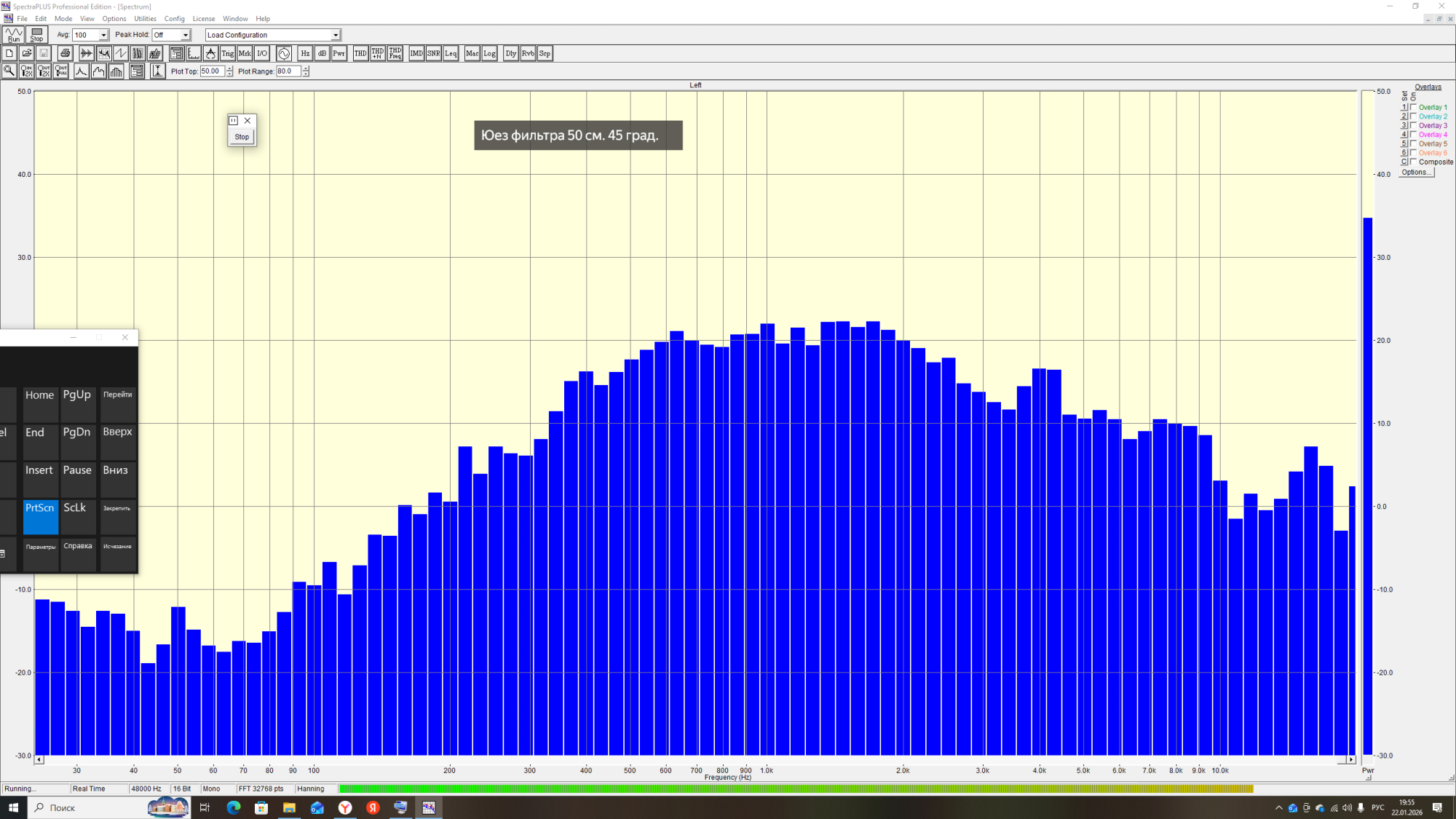Click the SNR utility toolbar button
Image resolution: width=1456 pixels, height=819 pixels.
click(x=433, y=53)
